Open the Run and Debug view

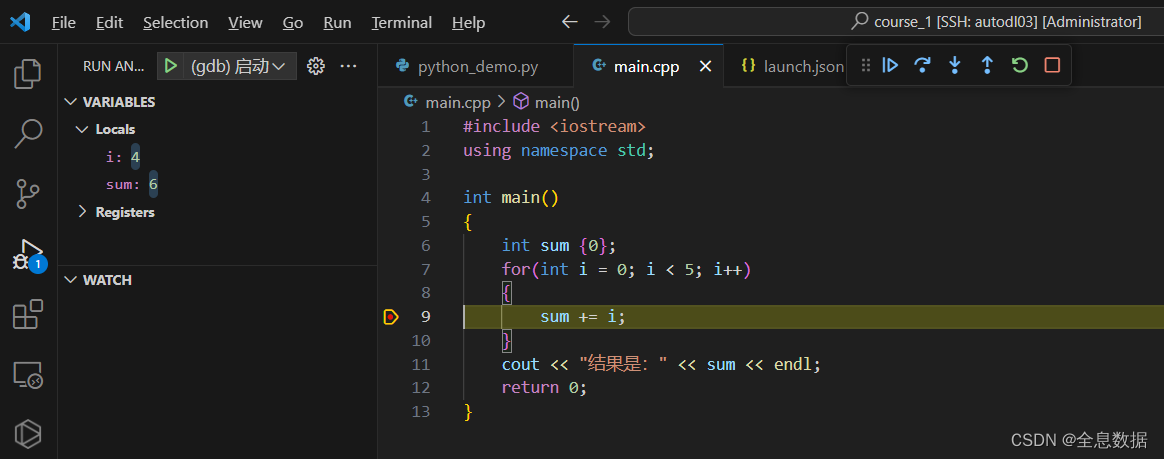click(x=28, y=255)
